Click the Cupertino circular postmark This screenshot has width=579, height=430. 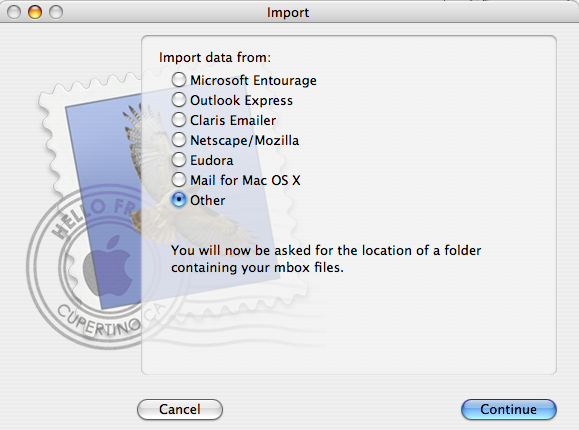(x=100, y=267)
